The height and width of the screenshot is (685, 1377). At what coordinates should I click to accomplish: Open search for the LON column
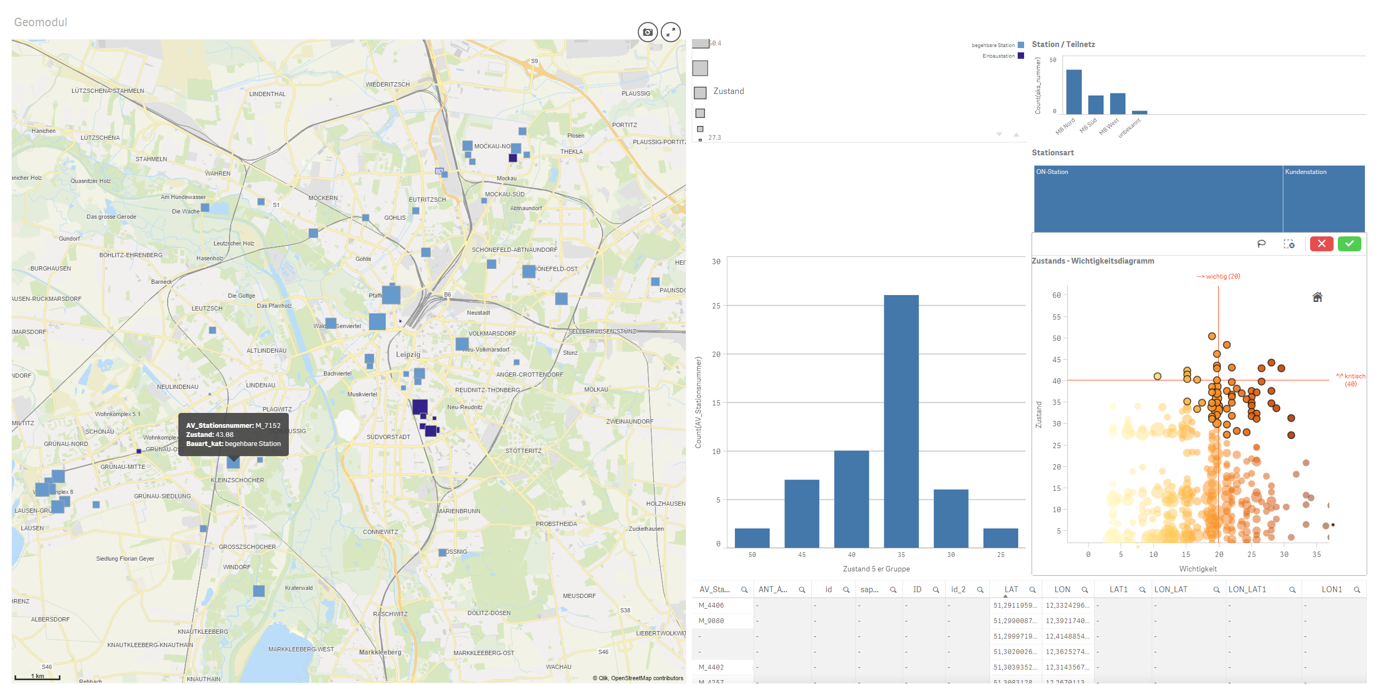click(1084, 590)
